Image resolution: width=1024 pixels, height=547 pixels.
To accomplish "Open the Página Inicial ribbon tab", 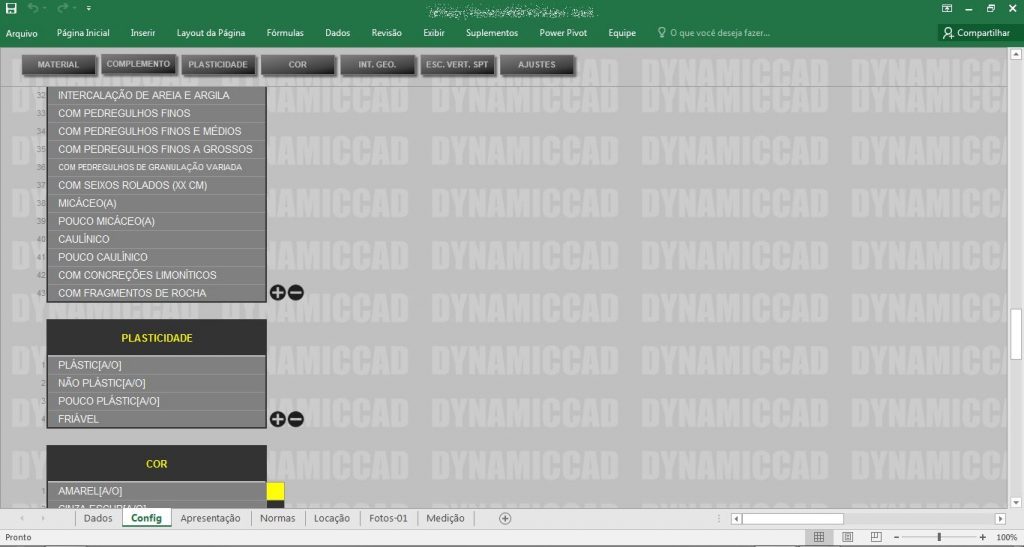I will coord(83,33).
